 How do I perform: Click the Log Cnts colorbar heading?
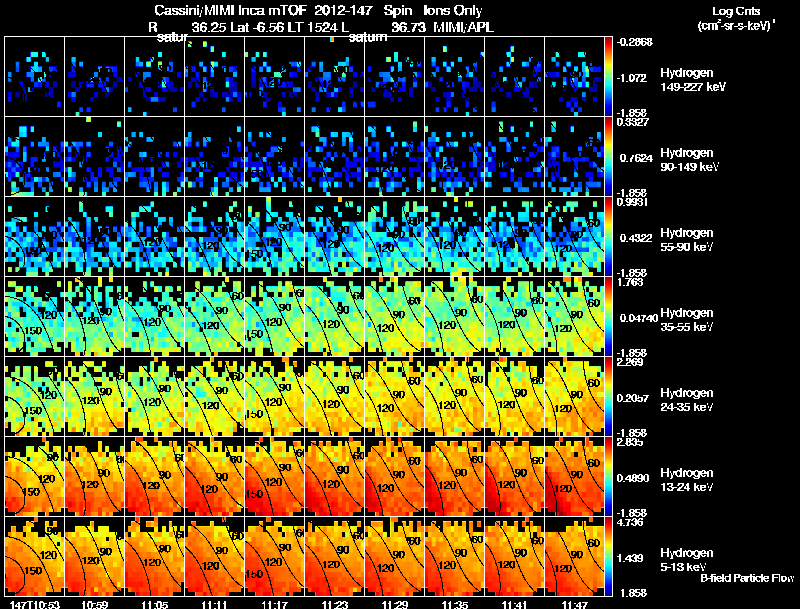pos(736,11)
